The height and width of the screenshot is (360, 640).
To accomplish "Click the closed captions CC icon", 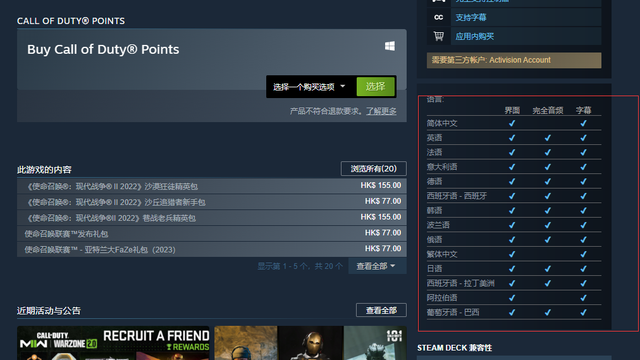I will [x=438, y=17].
